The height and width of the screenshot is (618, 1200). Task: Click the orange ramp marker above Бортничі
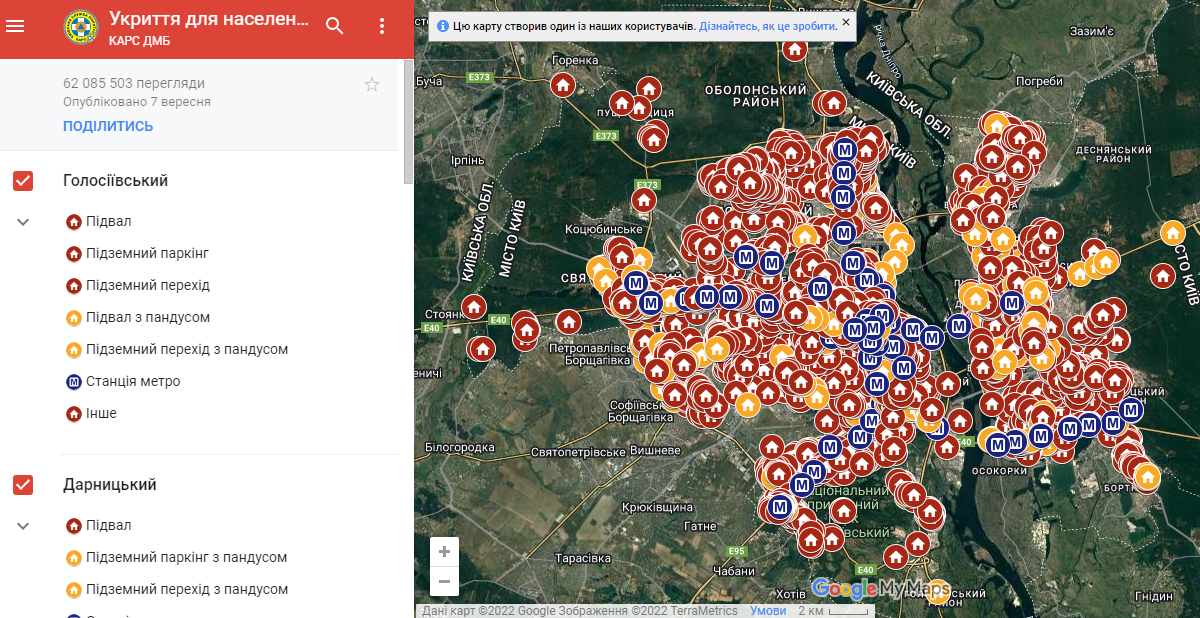[x=1146, y=477]
